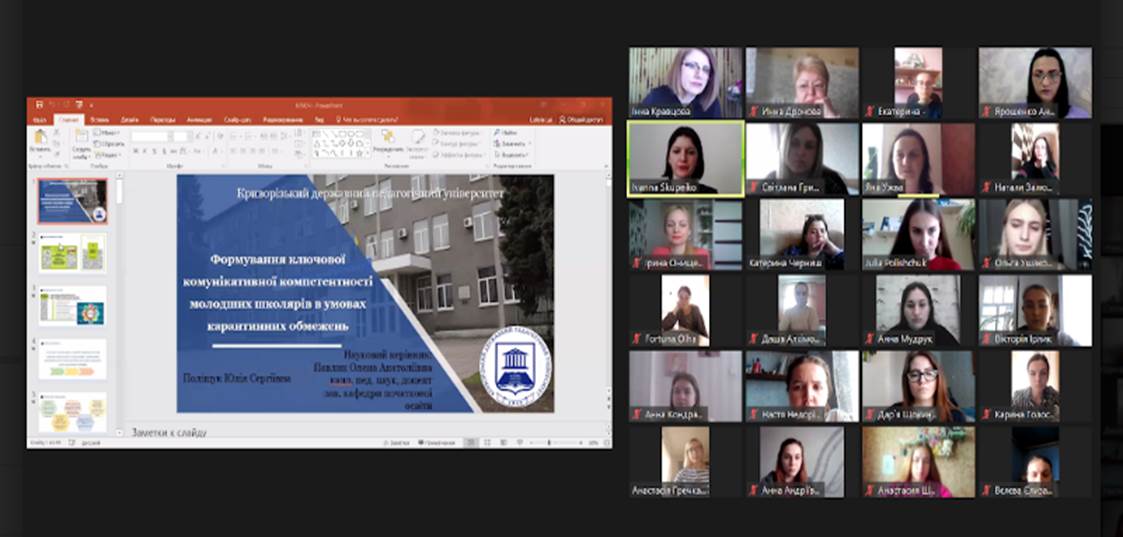1123x537 pixels.
Task: Click the New Slide icon in the ribbon
Action: point(80,138)
